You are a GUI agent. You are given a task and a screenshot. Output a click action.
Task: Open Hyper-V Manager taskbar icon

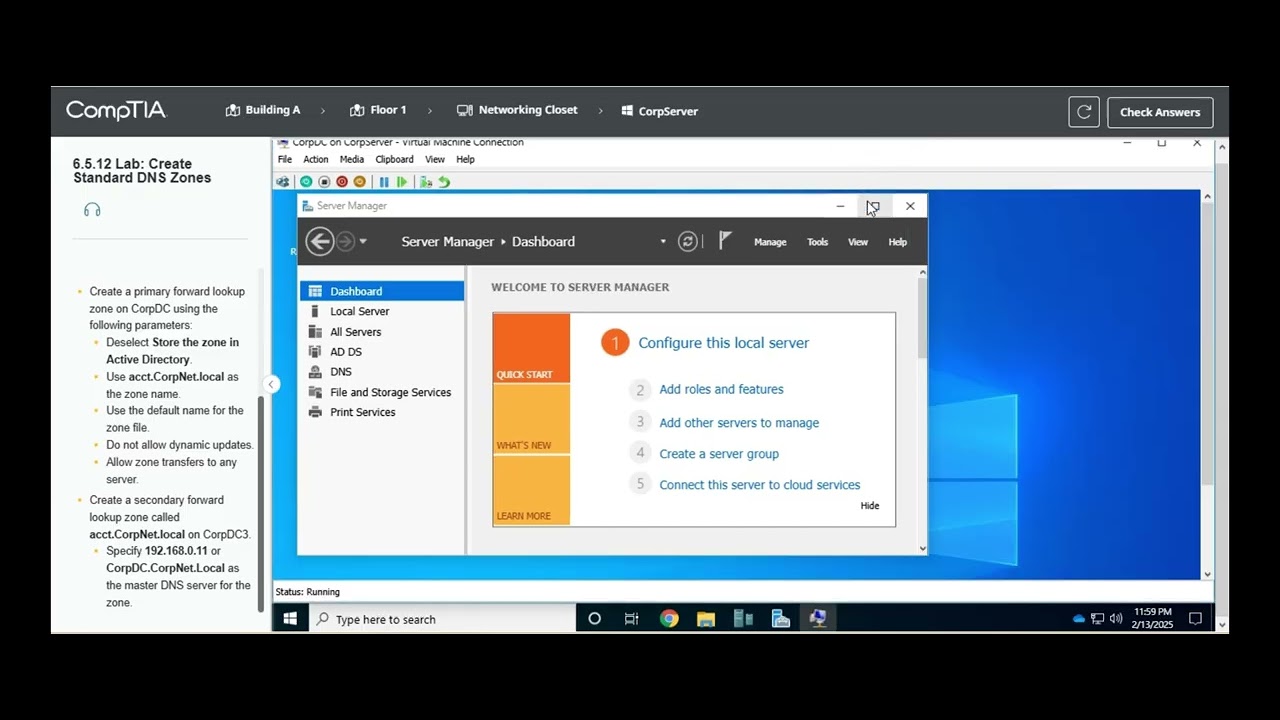743,619
